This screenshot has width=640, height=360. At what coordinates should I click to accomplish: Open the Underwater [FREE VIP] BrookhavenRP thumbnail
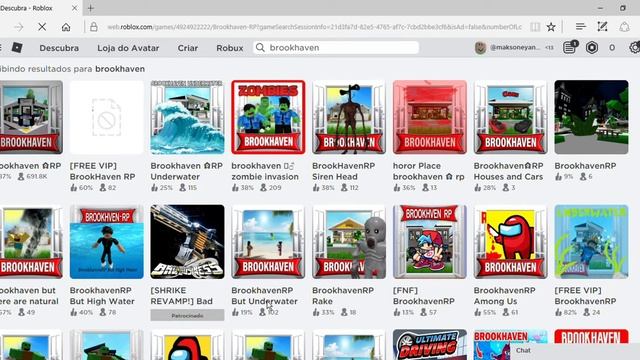[591, 242]
